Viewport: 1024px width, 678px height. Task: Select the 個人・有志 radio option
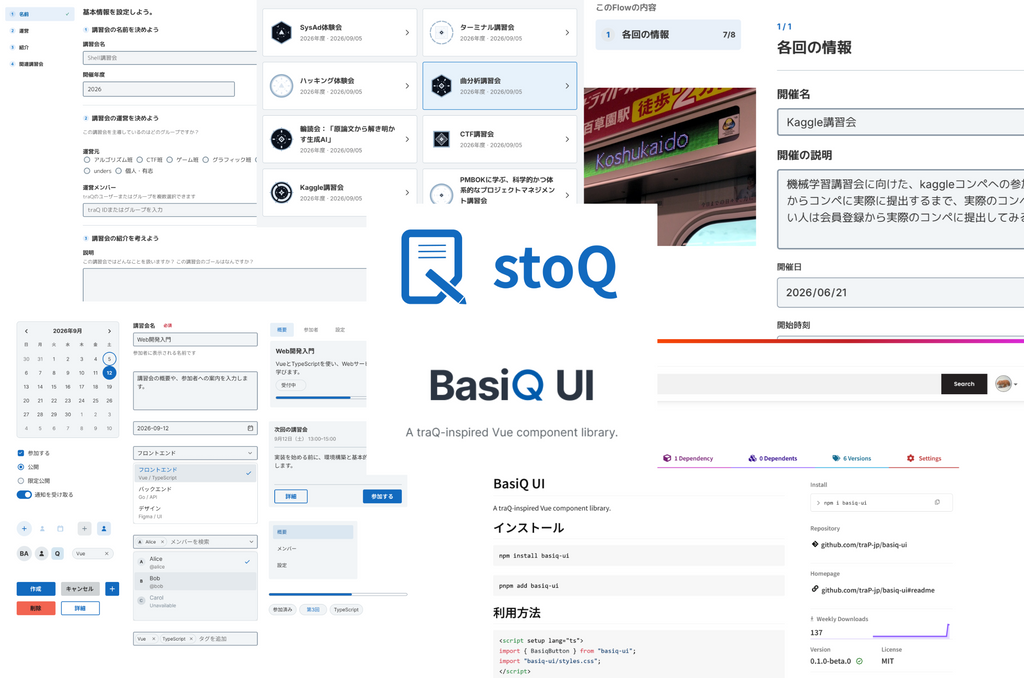click(119, 171)
